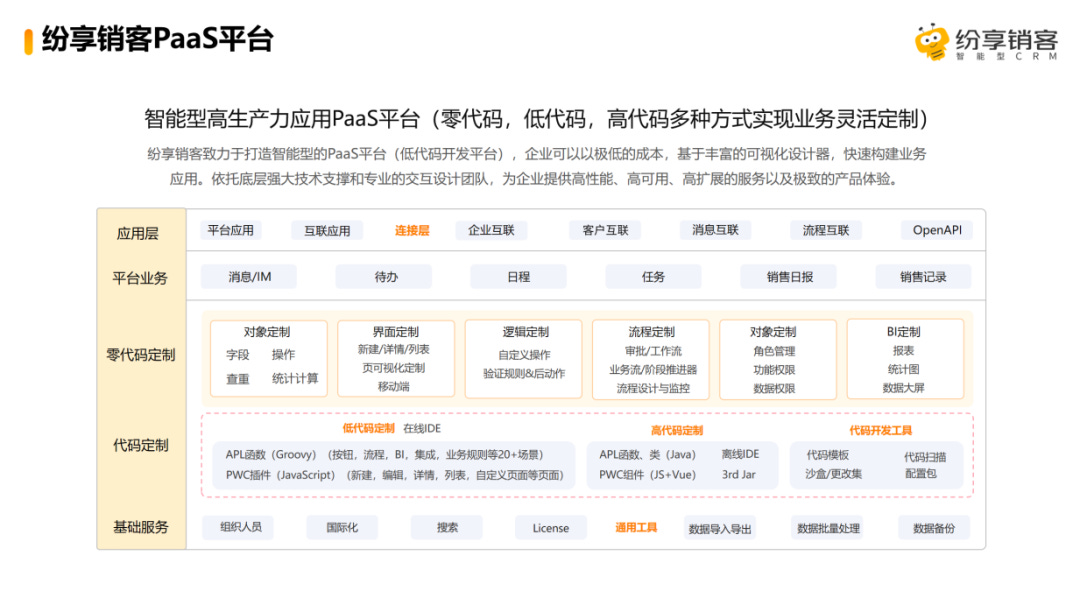Select the License tag
This screenshot has height=605, width=1080.
[x=551, y=528]
